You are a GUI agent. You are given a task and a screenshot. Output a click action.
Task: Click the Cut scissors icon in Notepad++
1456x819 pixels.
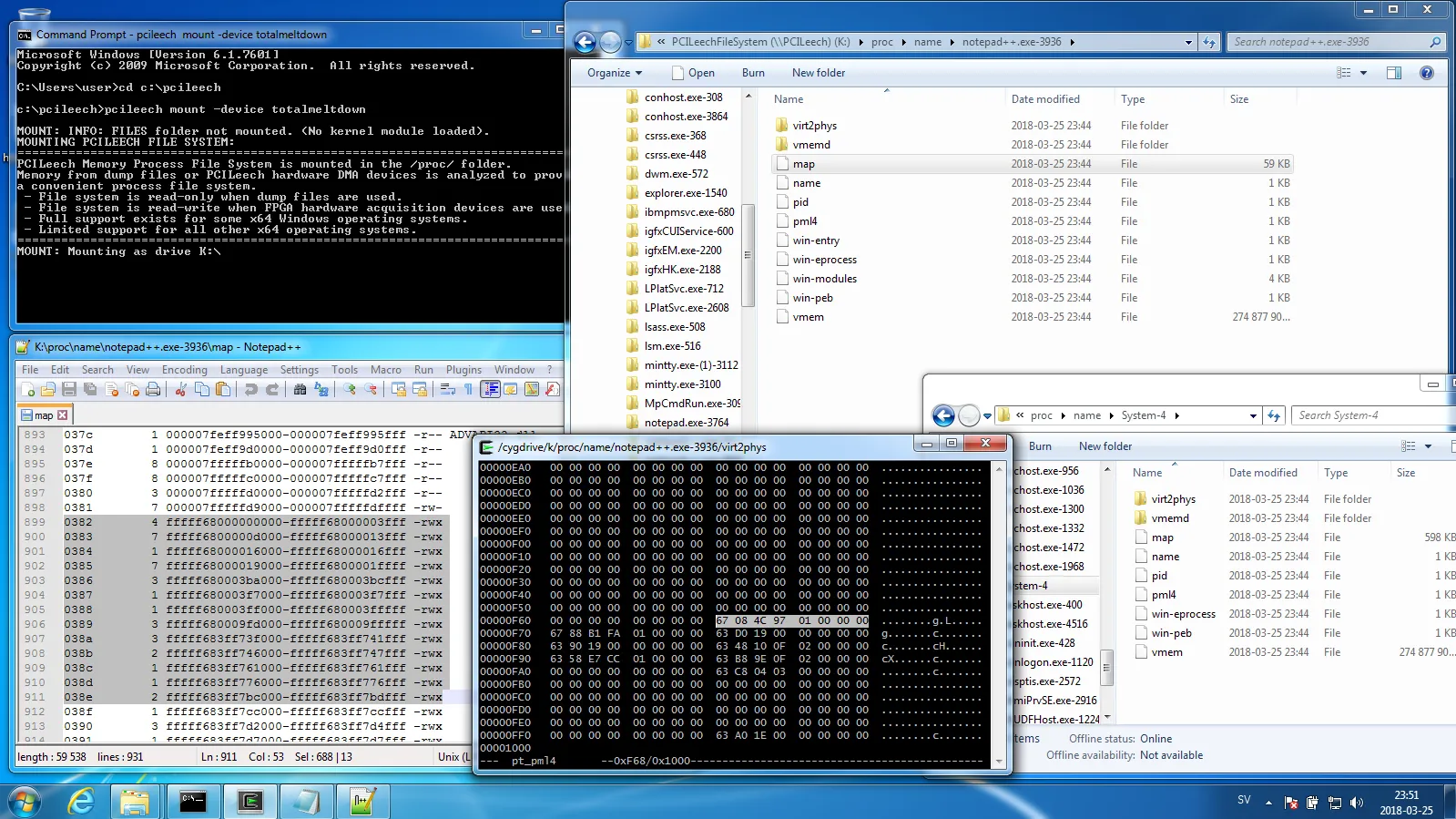pos(180,390)
